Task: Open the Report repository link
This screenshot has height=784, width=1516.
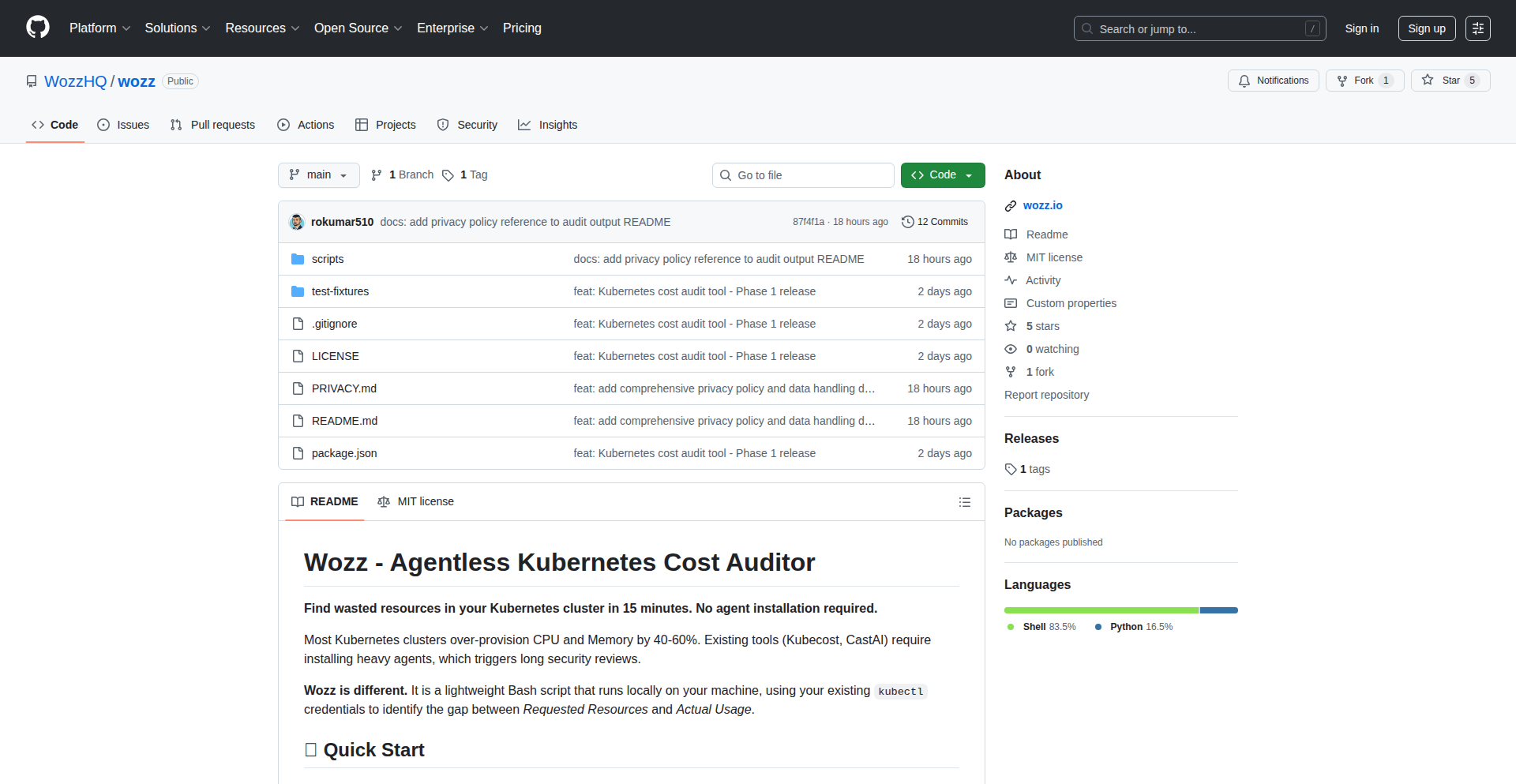Action: tap(1046, 395)
